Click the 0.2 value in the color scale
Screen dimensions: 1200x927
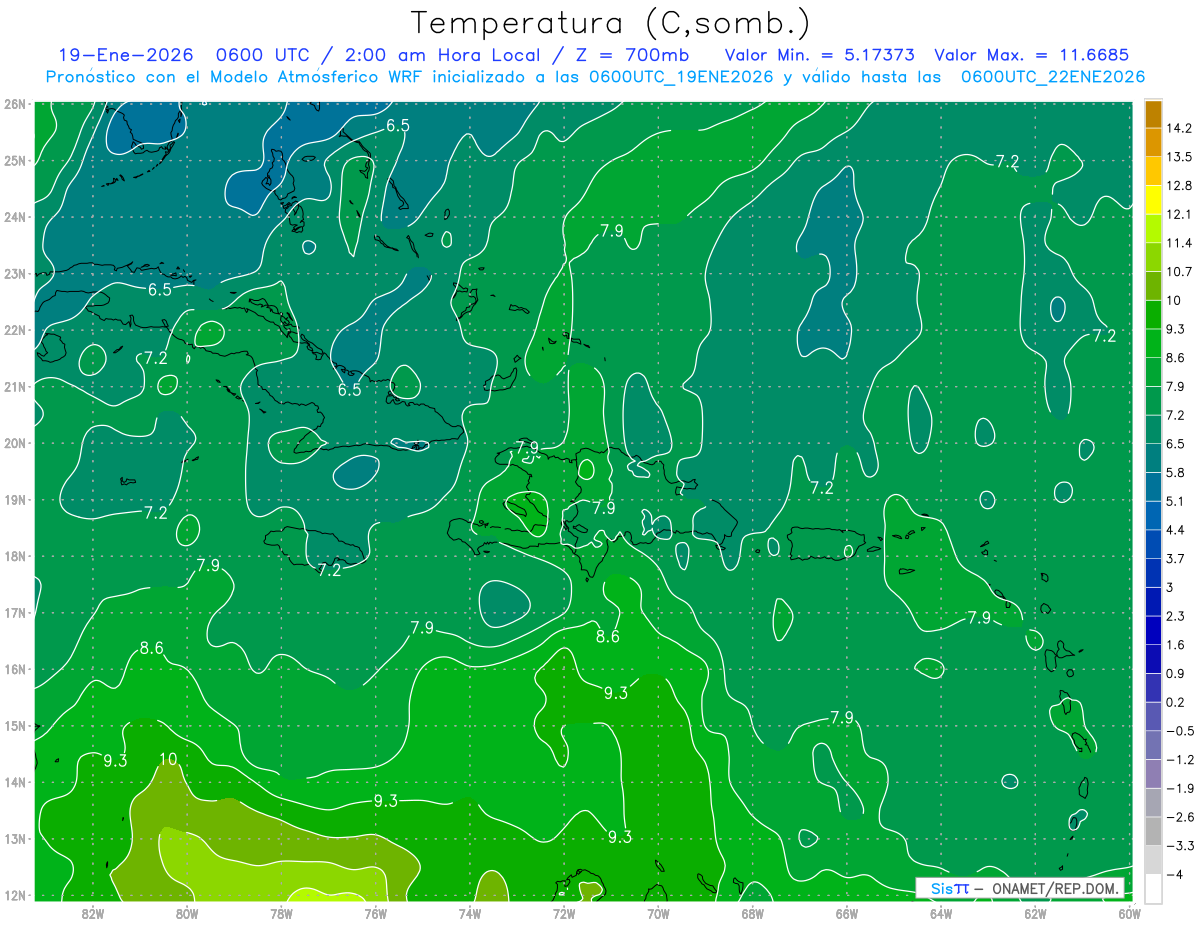1175,702
